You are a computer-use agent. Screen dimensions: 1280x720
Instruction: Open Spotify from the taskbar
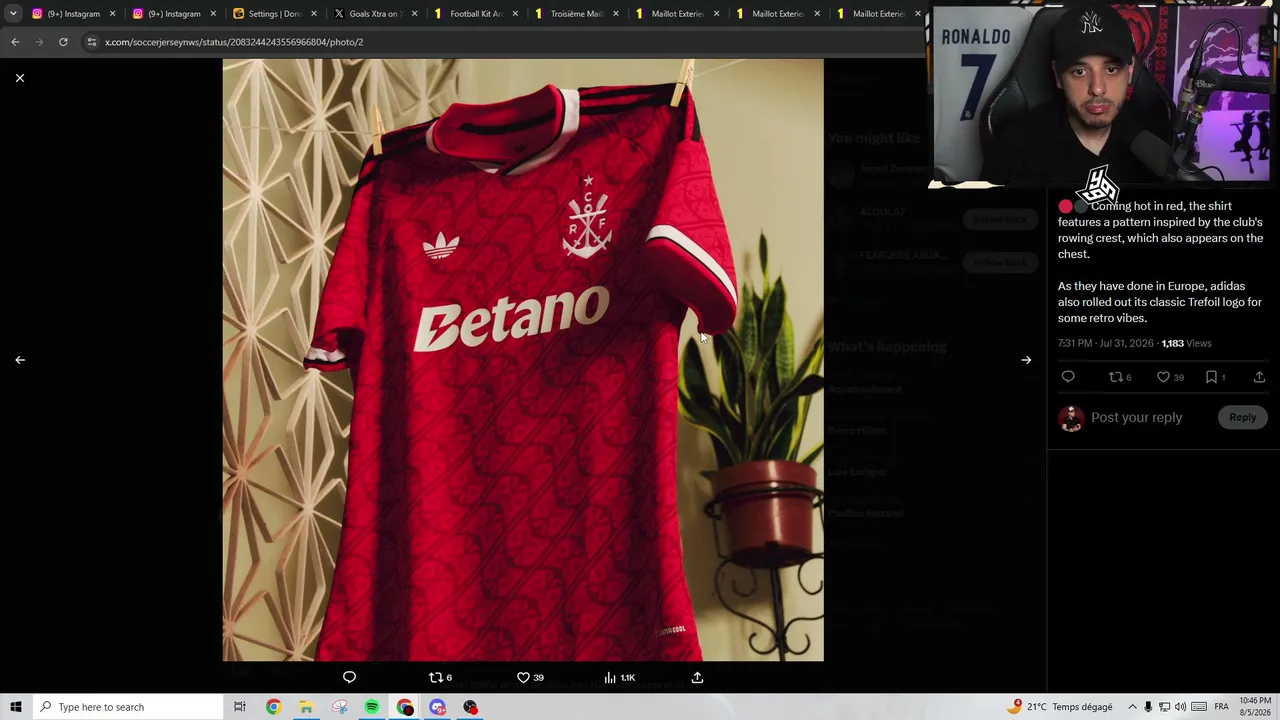(x=372, y=707)
